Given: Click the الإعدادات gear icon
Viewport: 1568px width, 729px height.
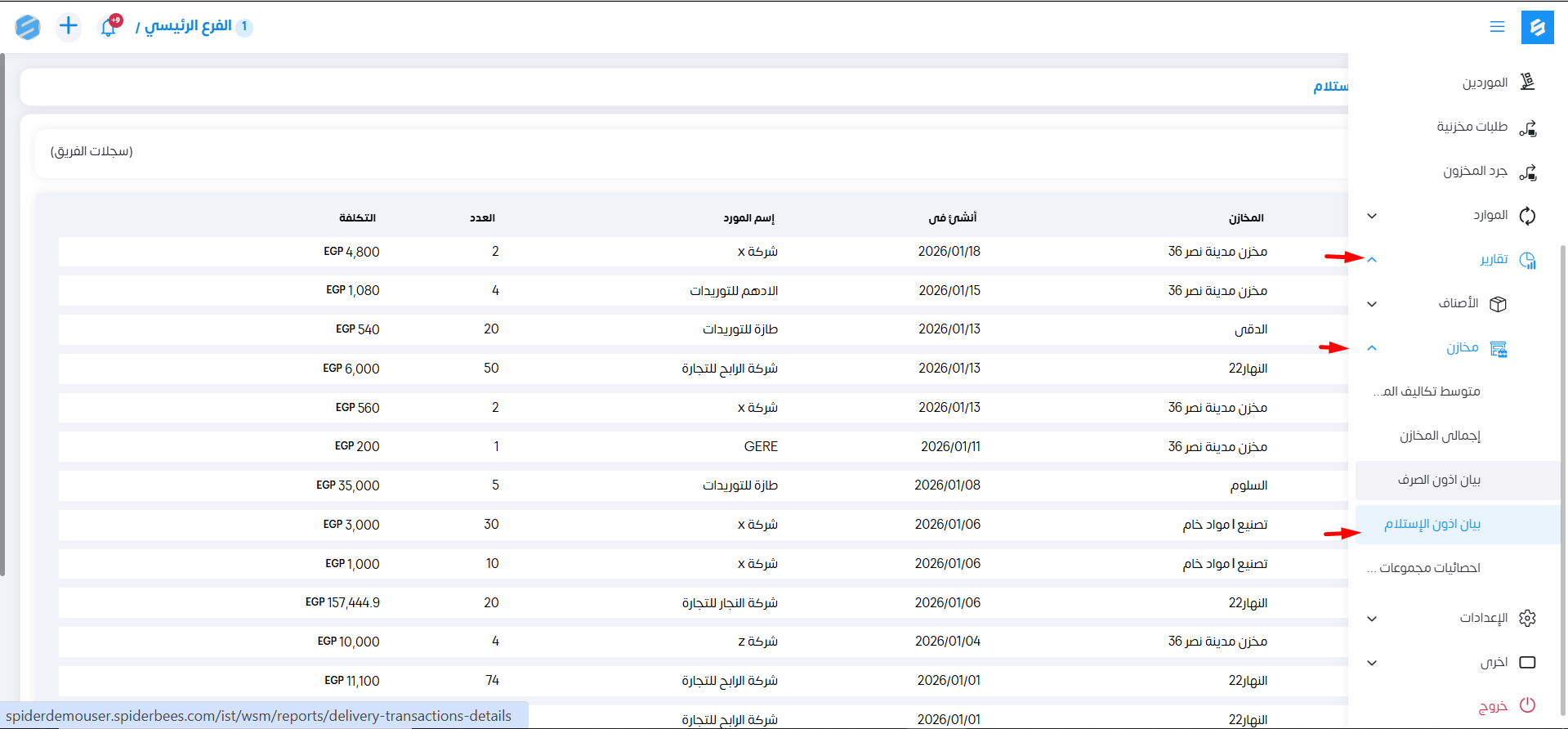Looking at the screenshot, I should (1527, 619).
